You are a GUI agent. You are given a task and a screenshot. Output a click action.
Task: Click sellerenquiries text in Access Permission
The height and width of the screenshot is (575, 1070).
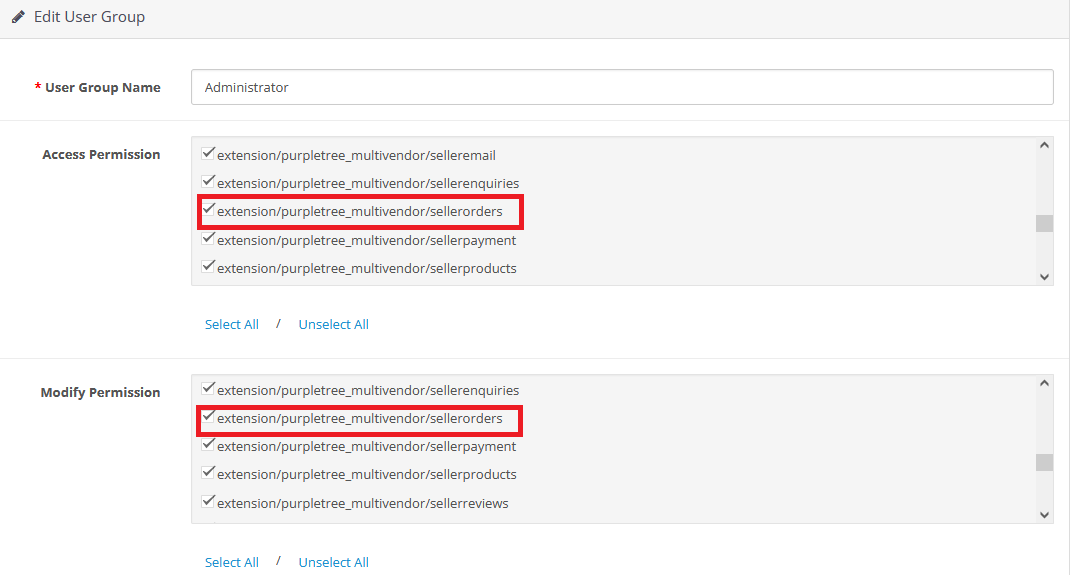(x=368, y=183)
